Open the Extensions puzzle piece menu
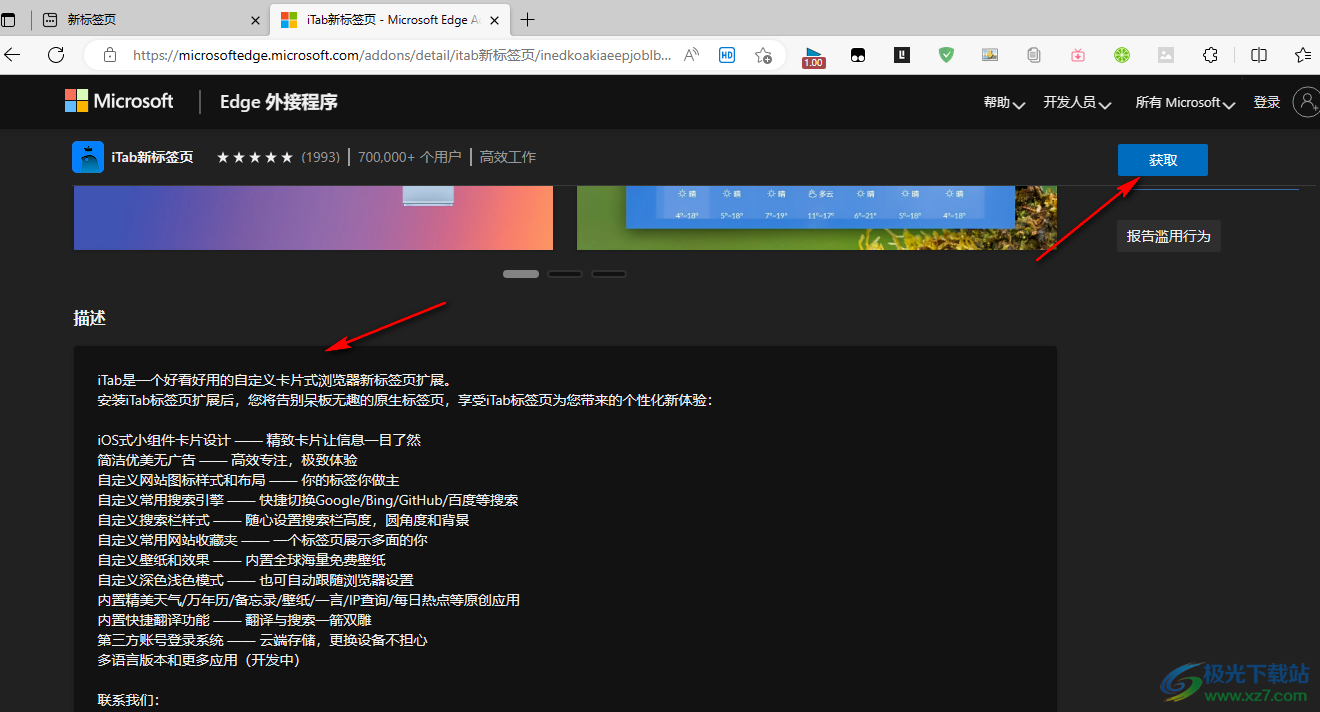Viewport: 1320px width, 712px height. coord(1210,56)
